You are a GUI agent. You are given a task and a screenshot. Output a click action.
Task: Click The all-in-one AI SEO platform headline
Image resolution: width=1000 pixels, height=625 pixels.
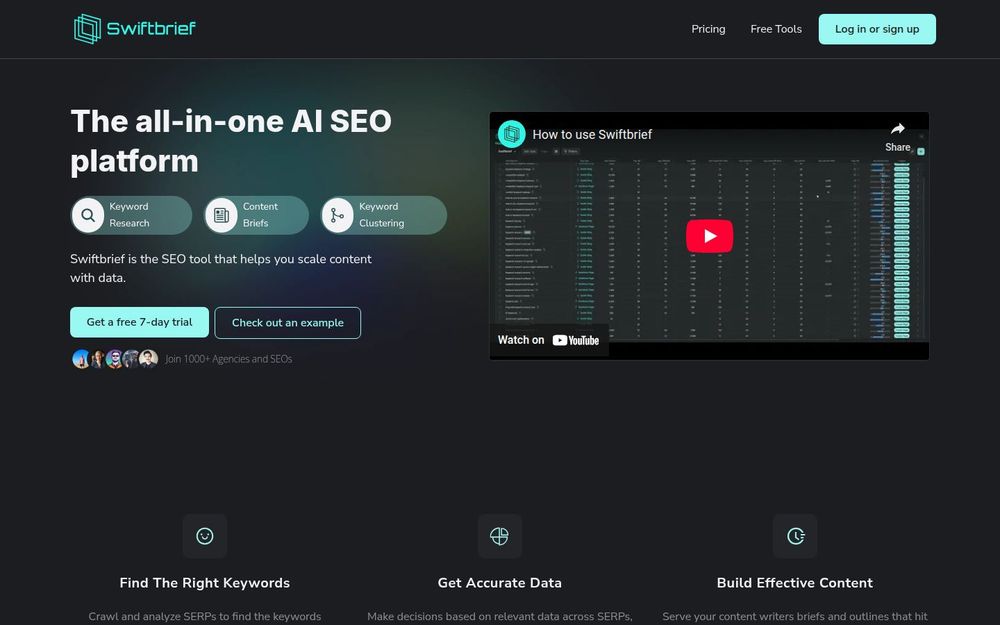point(231,140)
